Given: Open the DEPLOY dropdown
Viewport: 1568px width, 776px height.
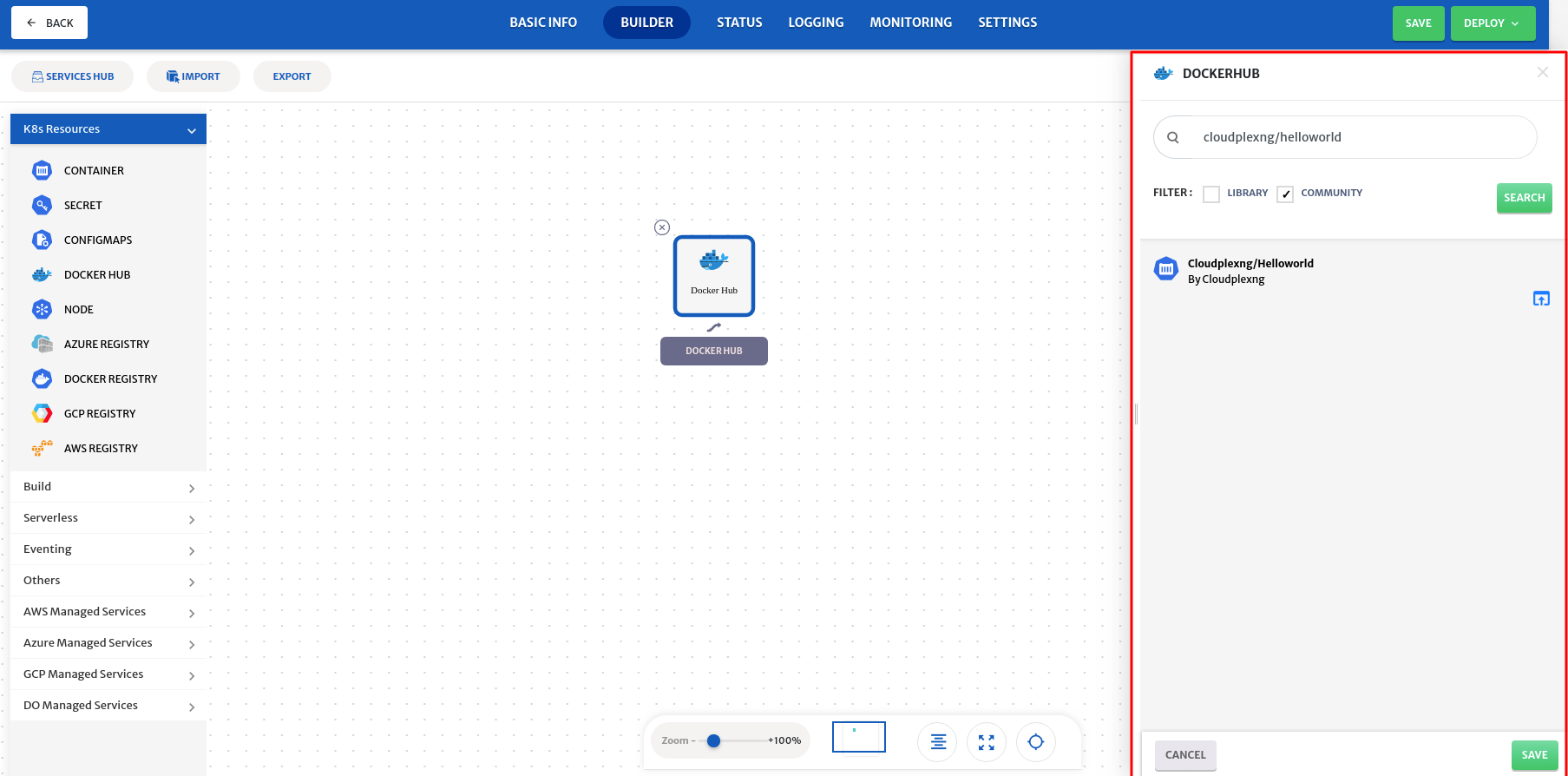Looking at the screenshot, I should tap(1493, 23).
